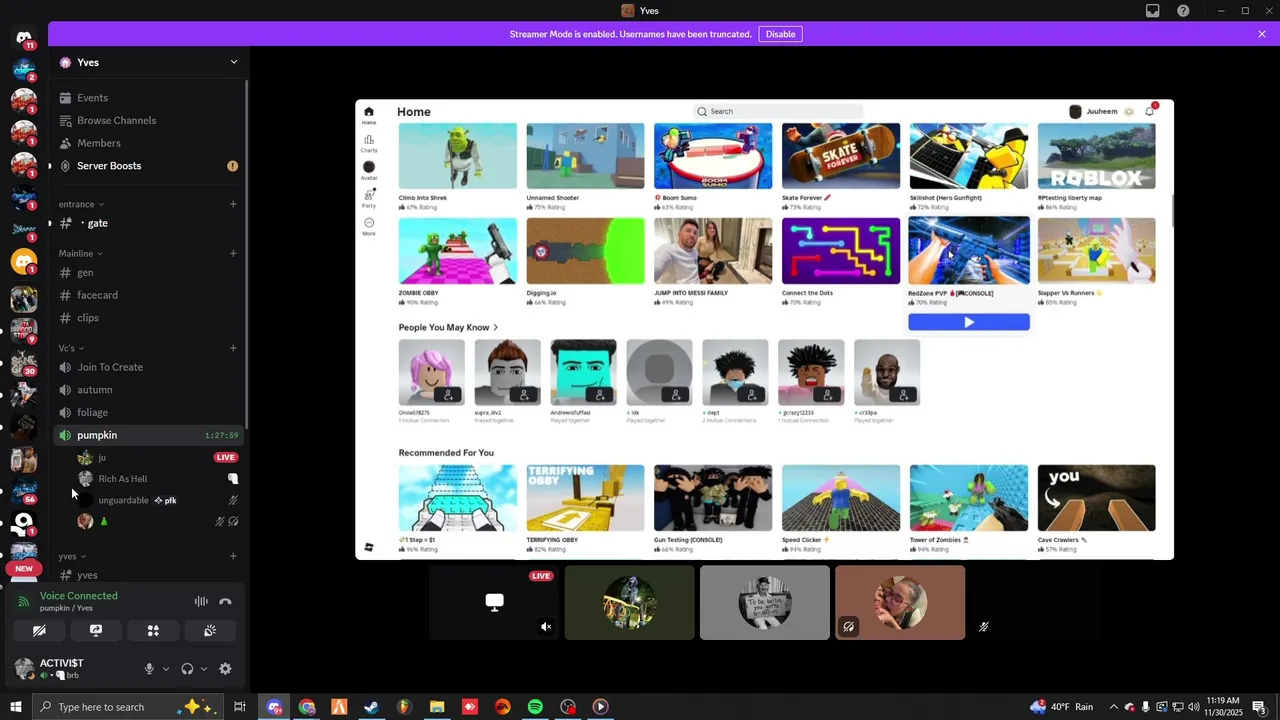Open Roblox notifications bell

1150,111
